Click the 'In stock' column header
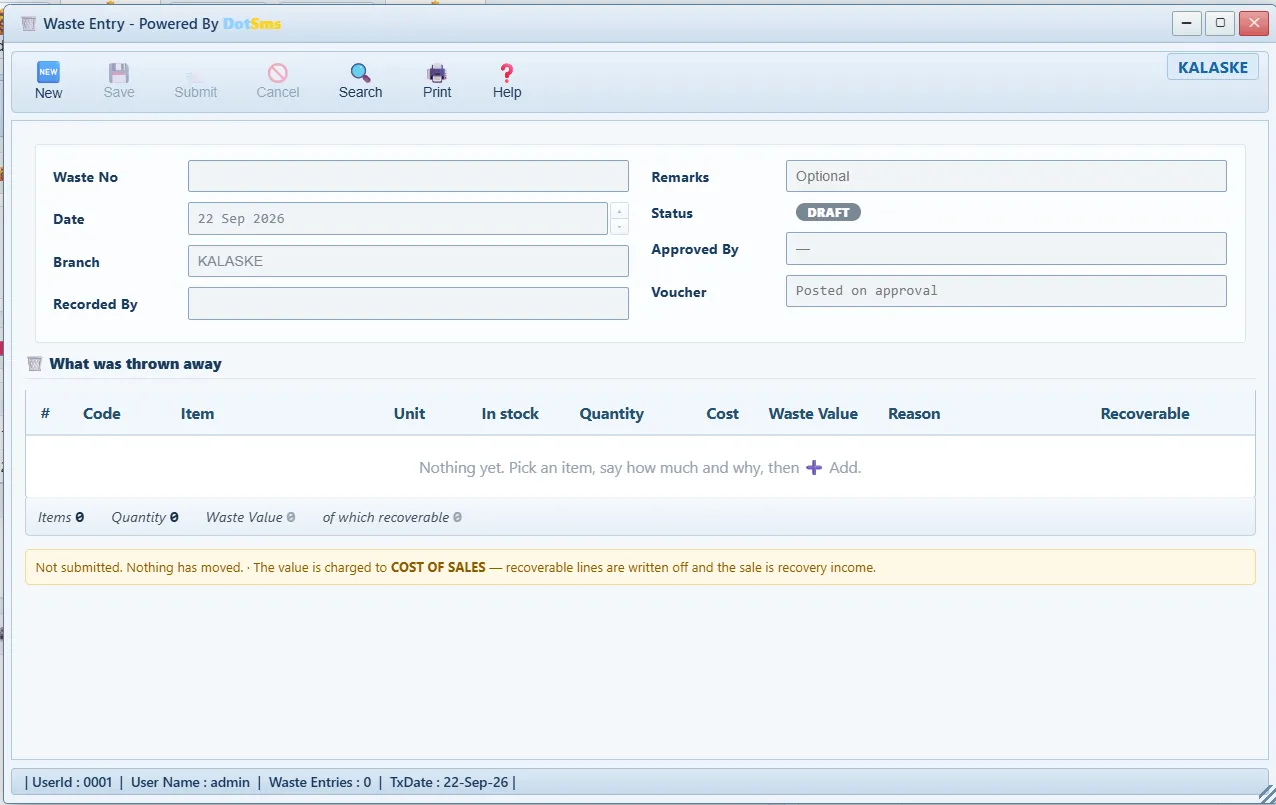This screenshot has height=805, width=1276. 510,414
